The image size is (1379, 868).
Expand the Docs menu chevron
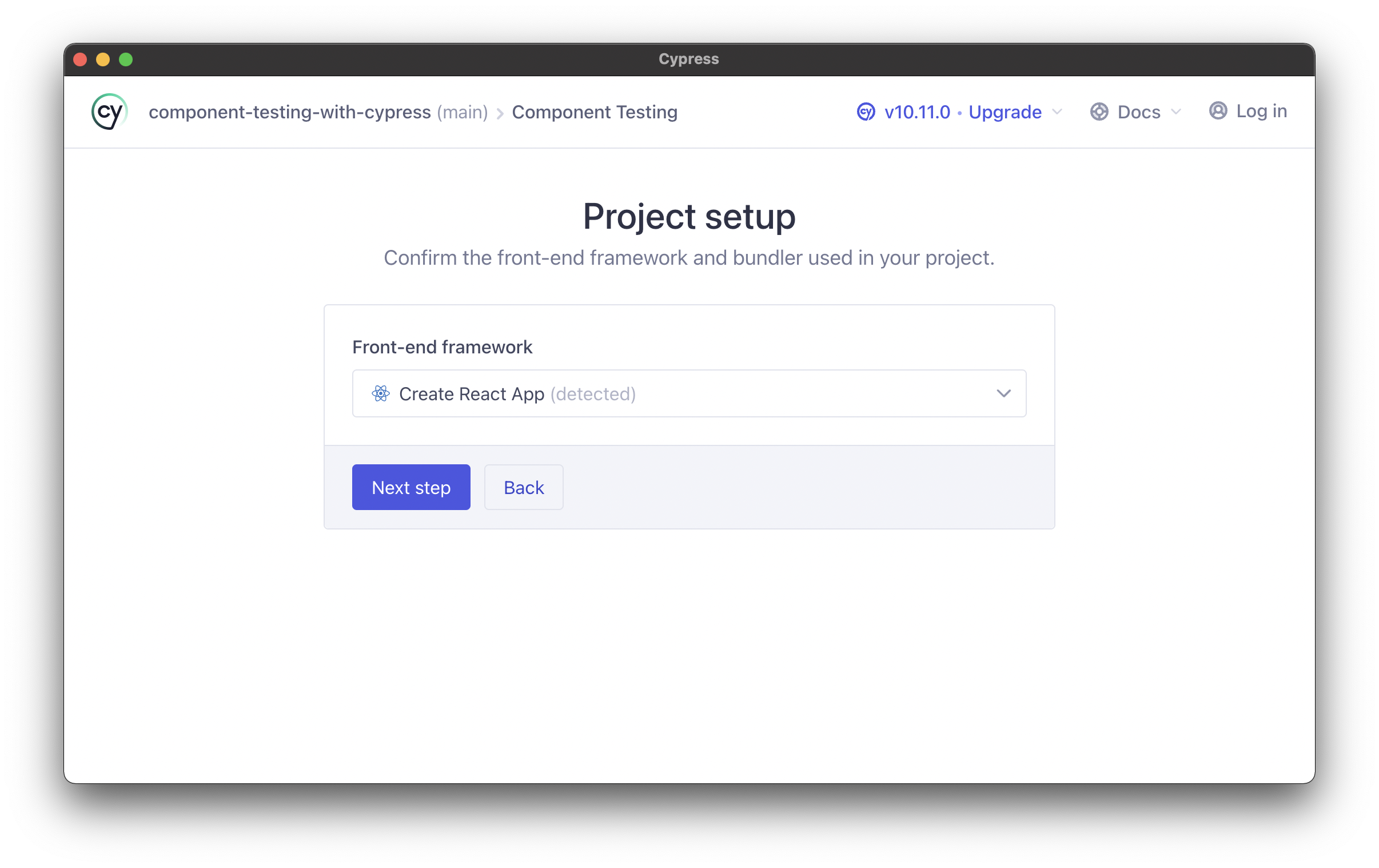click(1175, 112)
